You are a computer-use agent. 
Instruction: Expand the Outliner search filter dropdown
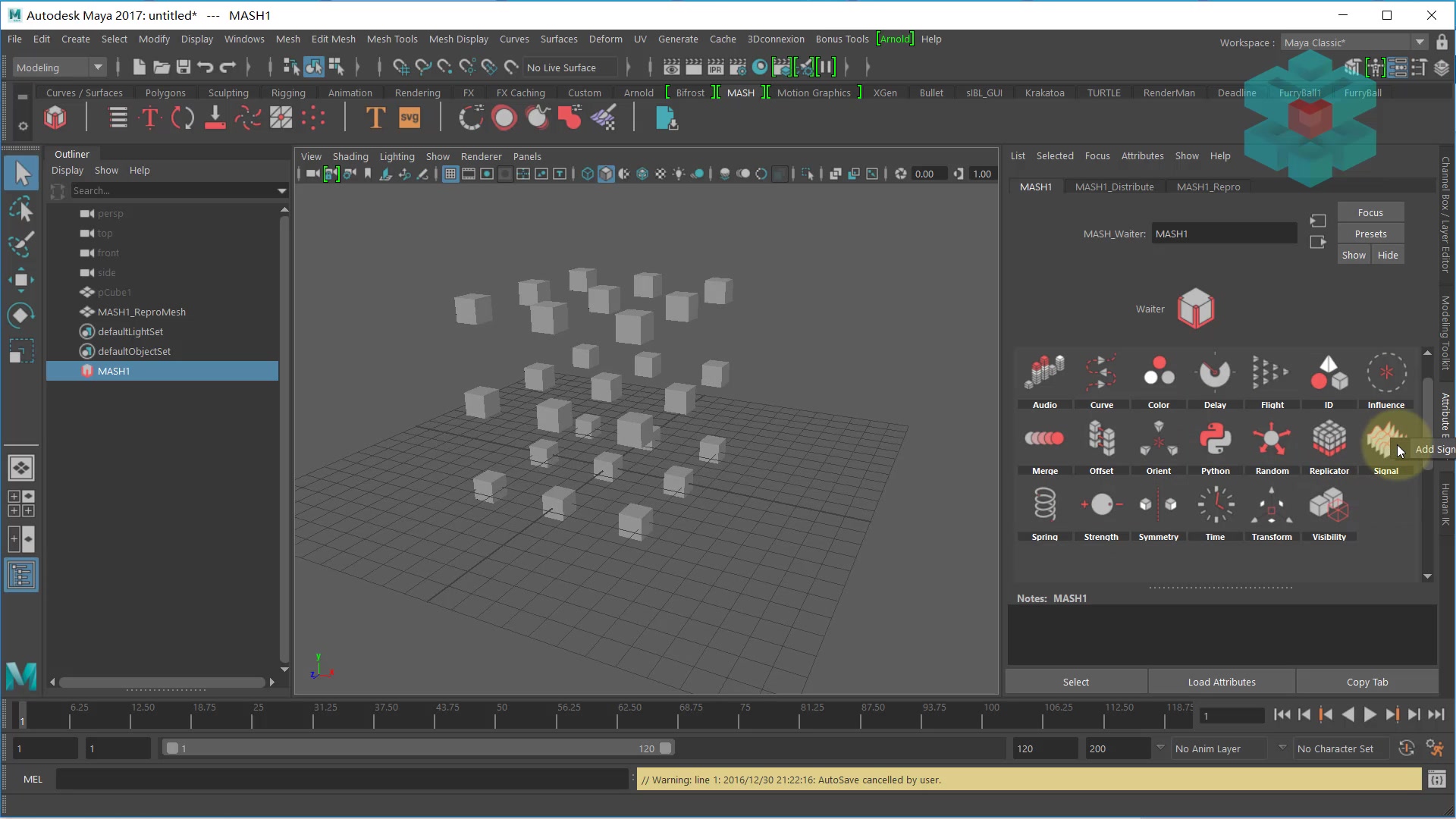[281, 191]
